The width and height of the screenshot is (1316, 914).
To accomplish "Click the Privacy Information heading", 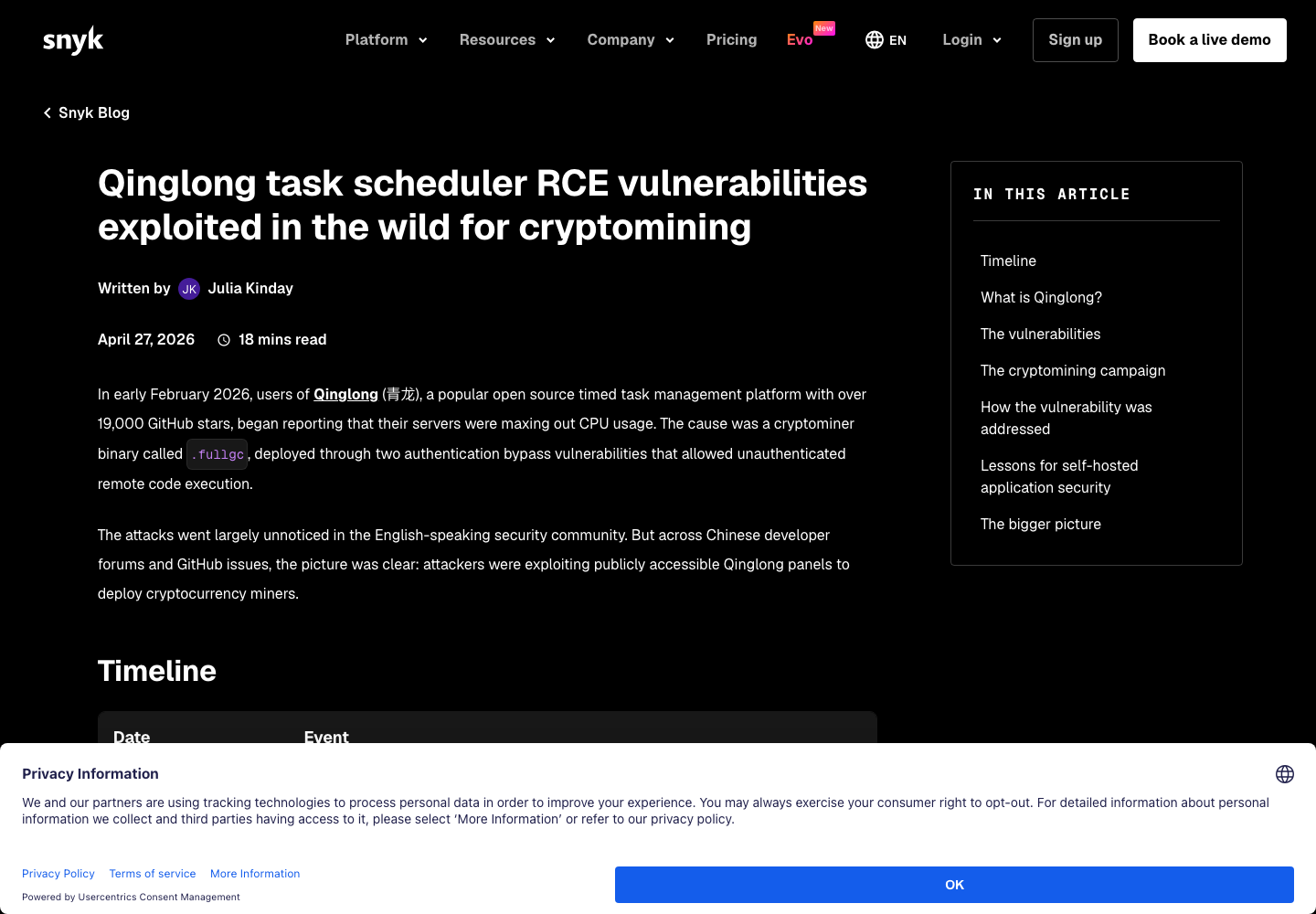I will click(90, 773).
